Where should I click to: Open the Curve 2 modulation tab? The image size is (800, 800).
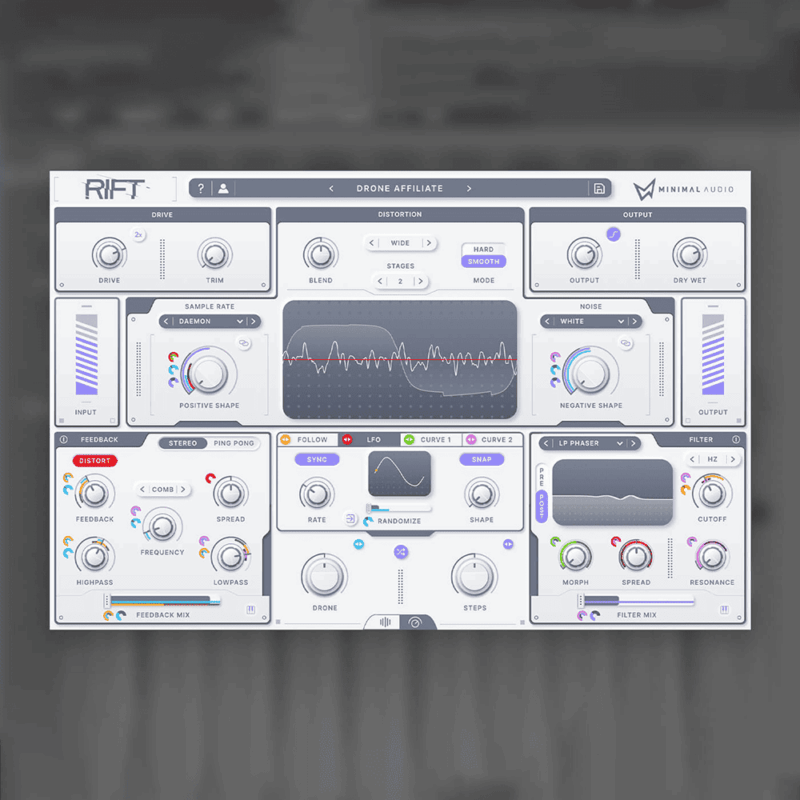tap(492, 439)
